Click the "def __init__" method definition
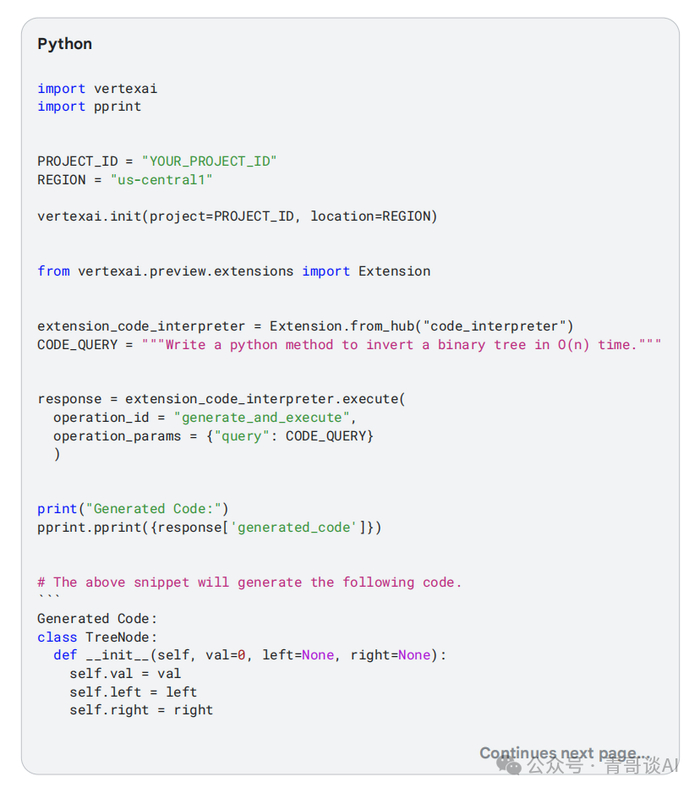 [249, 655]
